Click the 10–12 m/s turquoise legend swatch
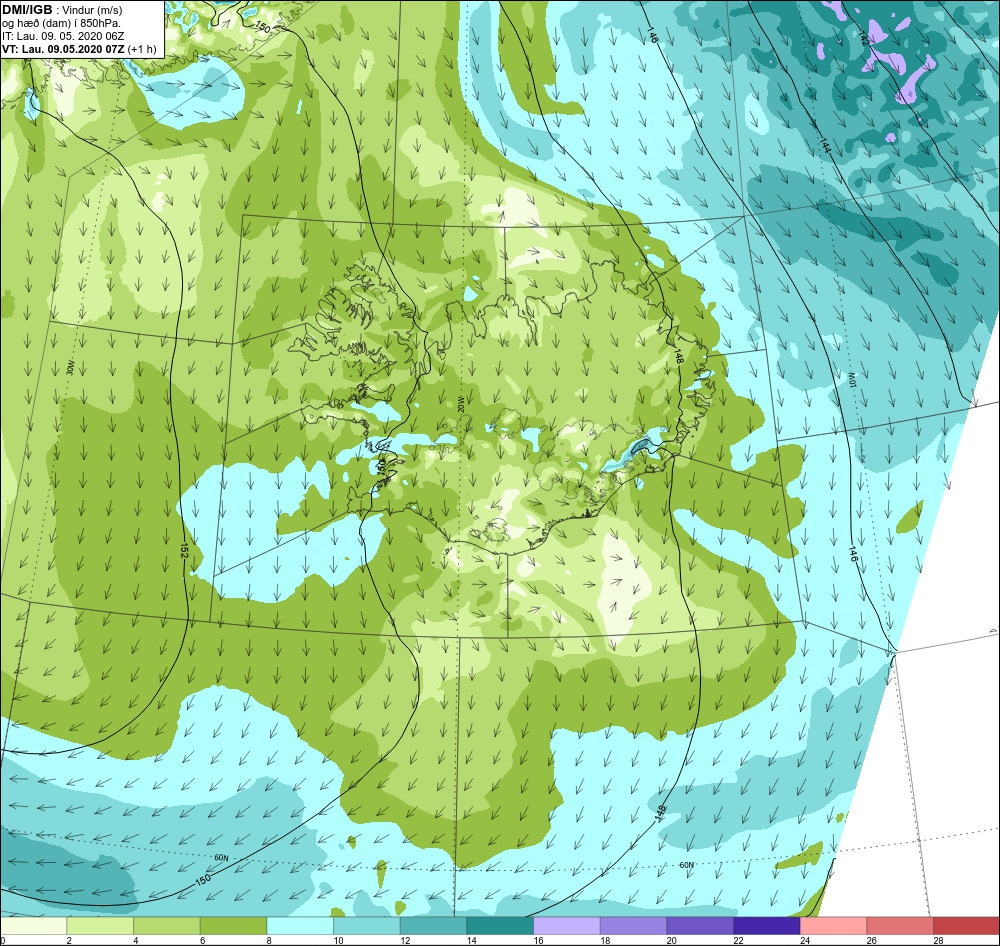This screenshot has height=946, width=1000. click(367, 926)
